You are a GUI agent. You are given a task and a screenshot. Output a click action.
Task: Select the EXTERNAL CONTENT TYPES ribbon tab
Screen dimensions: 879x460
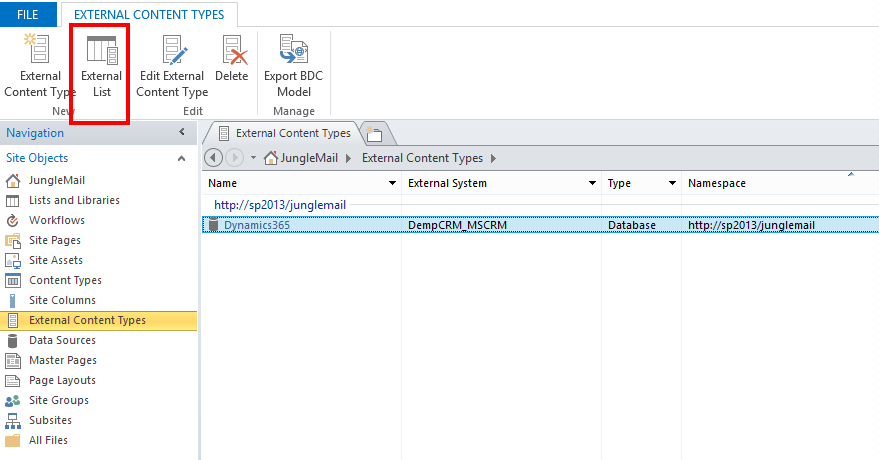pos(149,15)
